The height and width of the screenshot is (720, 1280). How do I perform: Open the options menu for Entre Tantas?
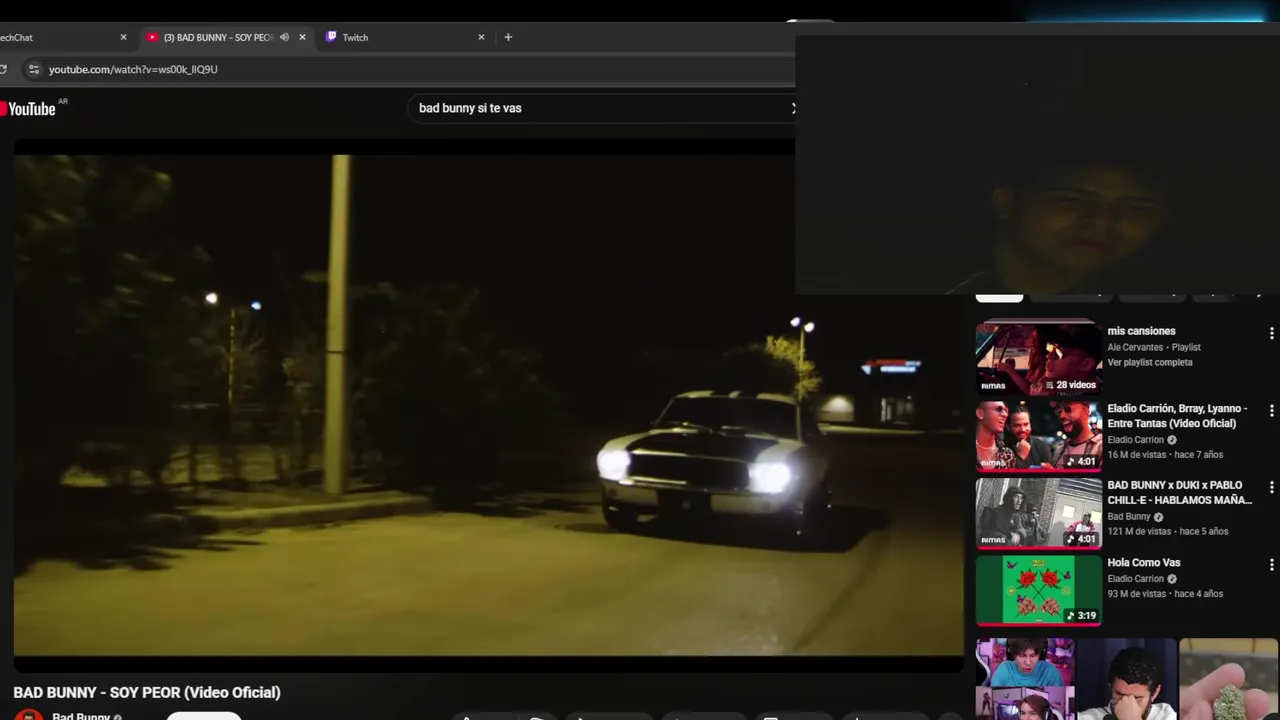click(x=1271, y=410)
